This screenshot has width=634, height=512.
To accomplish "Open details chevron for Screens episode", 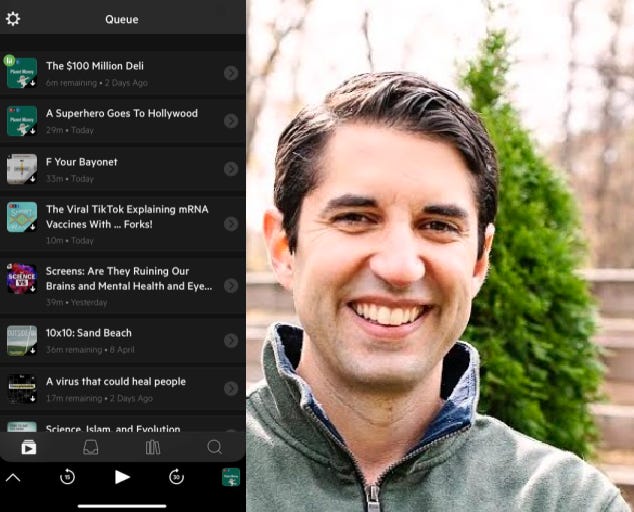I will click(x=231, y=286).
